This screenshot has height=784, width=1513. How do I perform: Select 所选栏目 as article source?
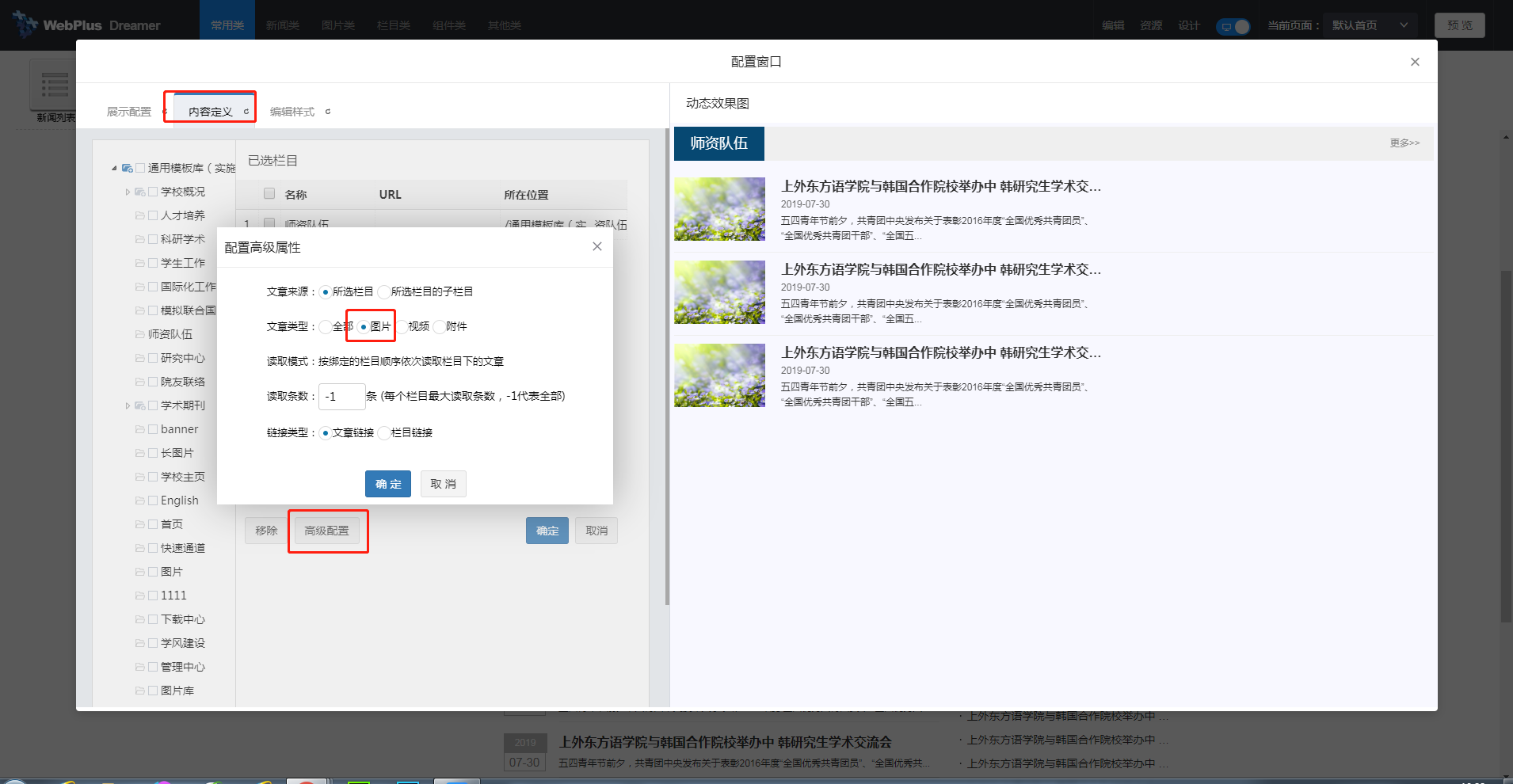coord(326,292)
